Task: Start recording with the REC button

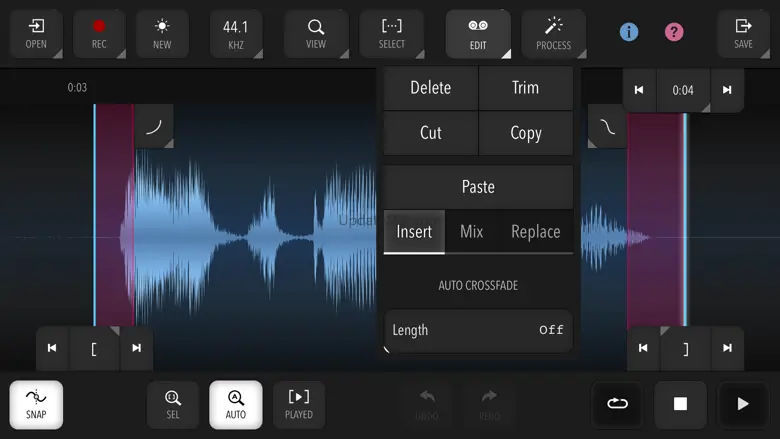Action: 99,34
